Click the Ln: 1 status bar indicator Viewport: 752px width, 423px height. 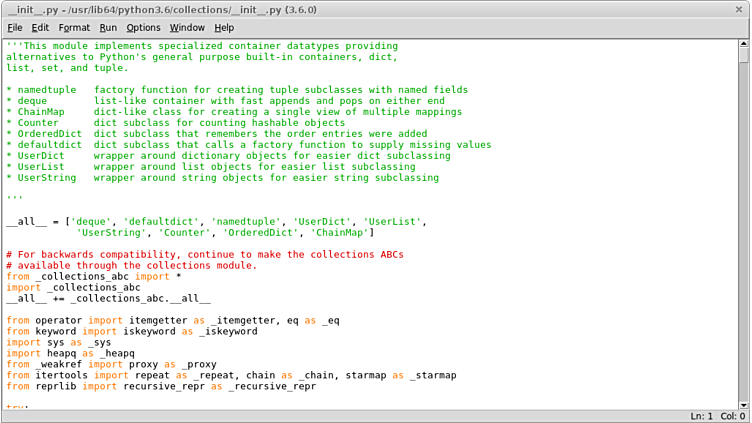coord(702,415)
